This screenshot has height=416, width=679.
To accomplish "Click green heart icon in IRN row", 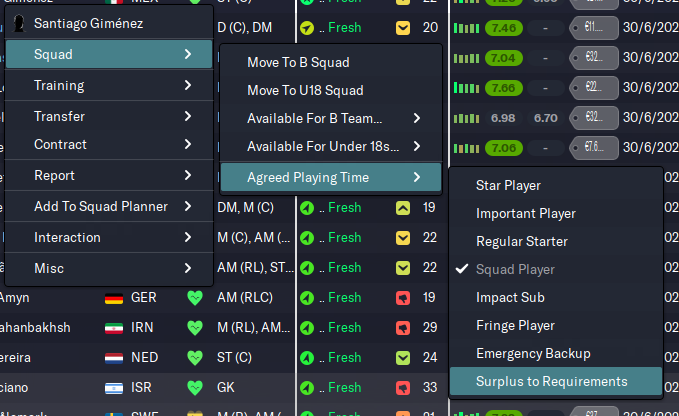I will [x=195, y=327].
